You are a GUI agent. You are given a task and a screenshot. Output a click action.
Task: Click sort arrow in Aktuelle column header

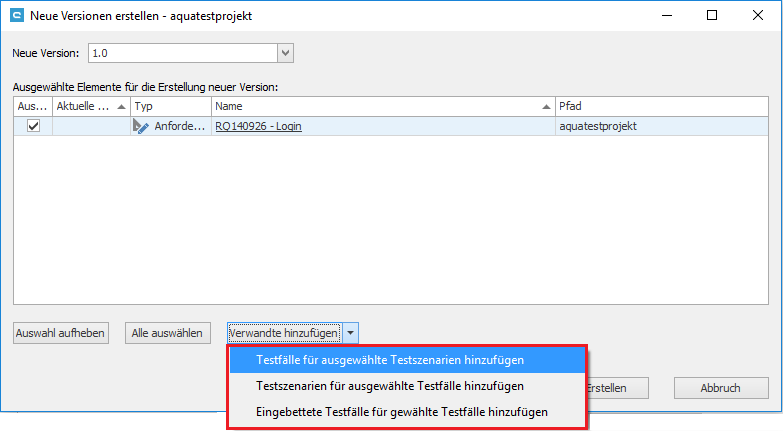tap(122, 106)
